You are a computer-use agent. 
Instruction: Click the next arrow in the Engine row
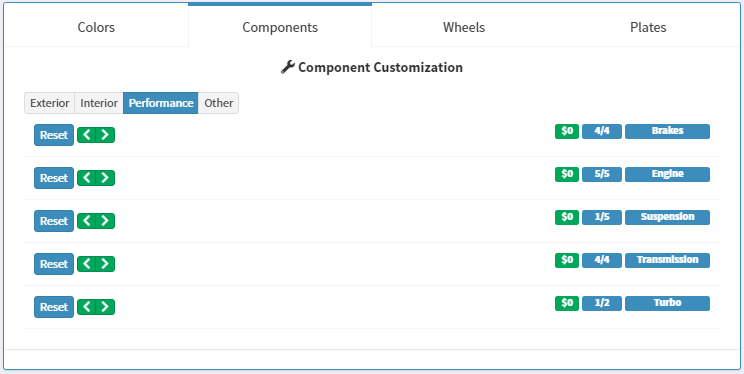tap(105, 178)
